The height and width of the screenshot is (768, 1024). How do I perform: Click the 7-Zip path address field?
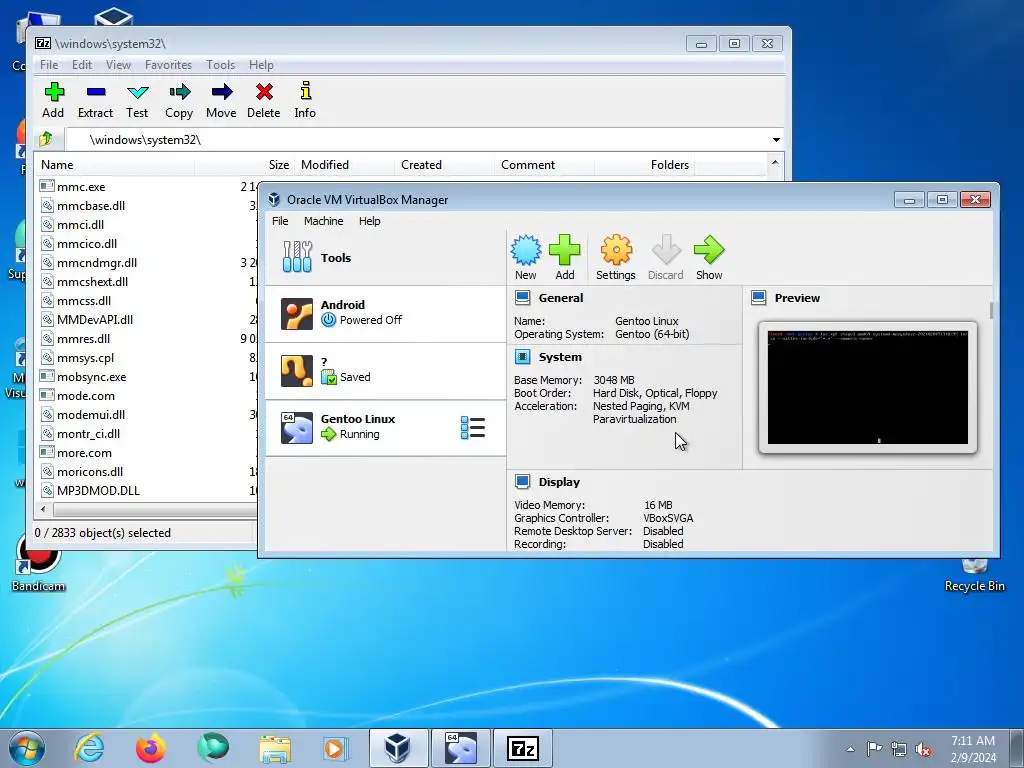418,140
